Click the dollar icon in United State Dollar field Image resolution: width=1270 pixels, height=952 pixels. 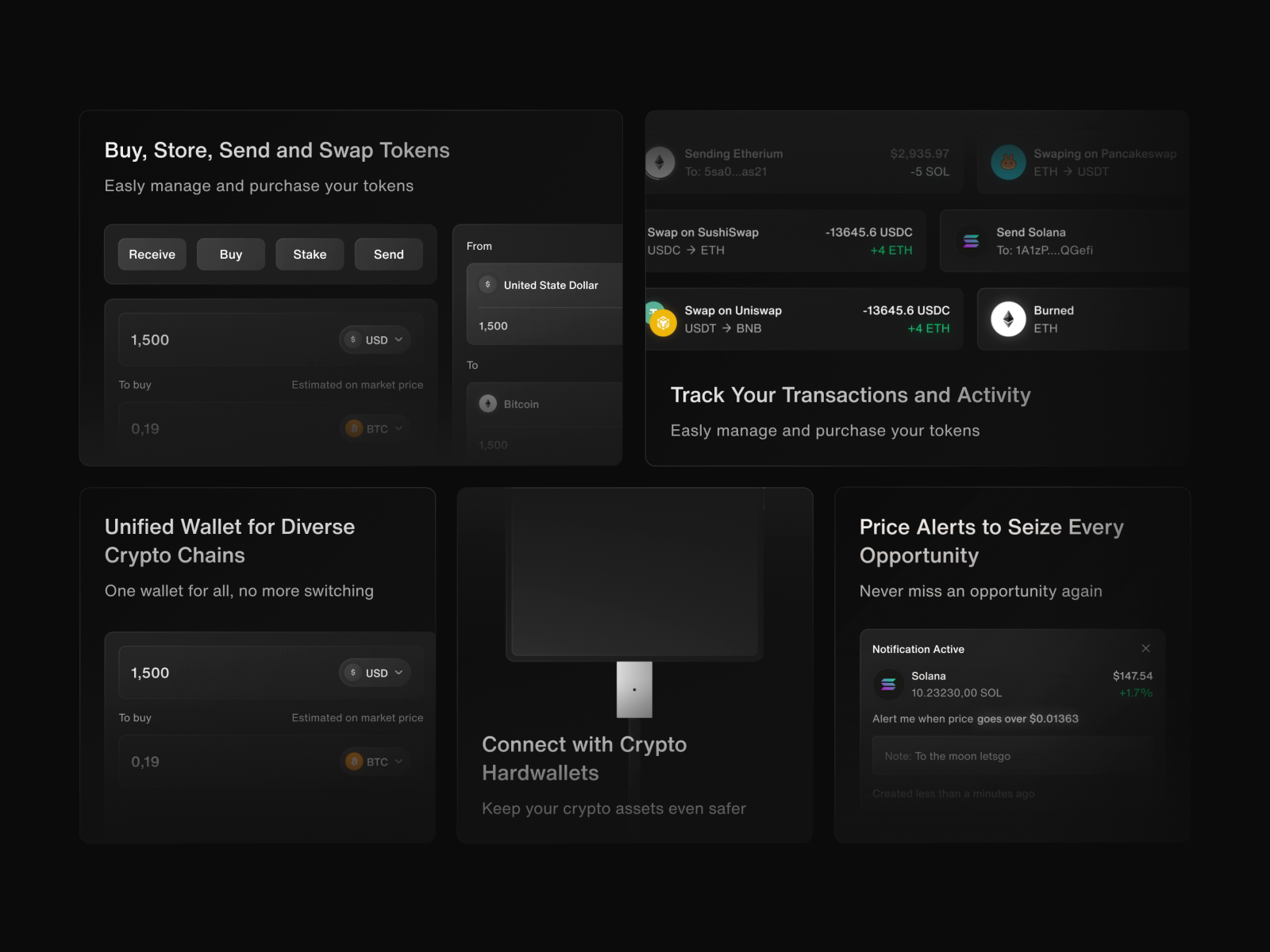point(487,284)
